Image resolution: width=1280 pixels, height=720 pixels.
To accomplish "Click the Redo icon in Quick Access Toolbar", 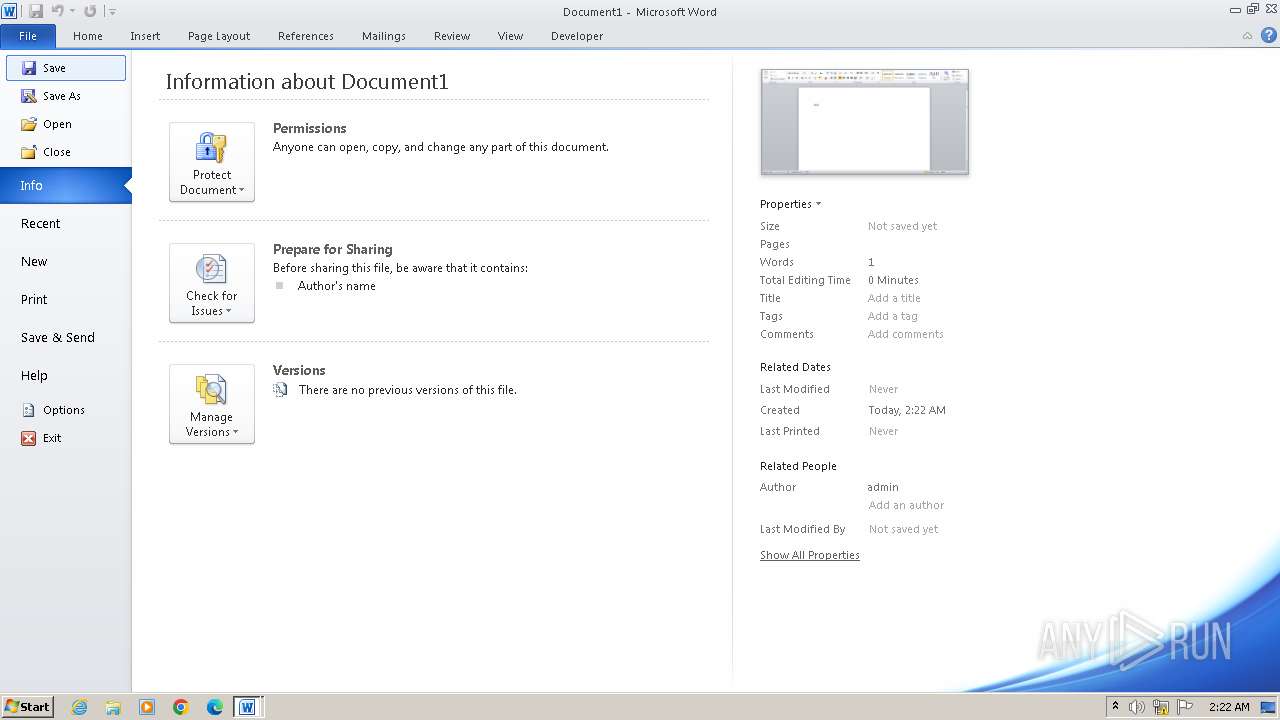I will 90,11.
